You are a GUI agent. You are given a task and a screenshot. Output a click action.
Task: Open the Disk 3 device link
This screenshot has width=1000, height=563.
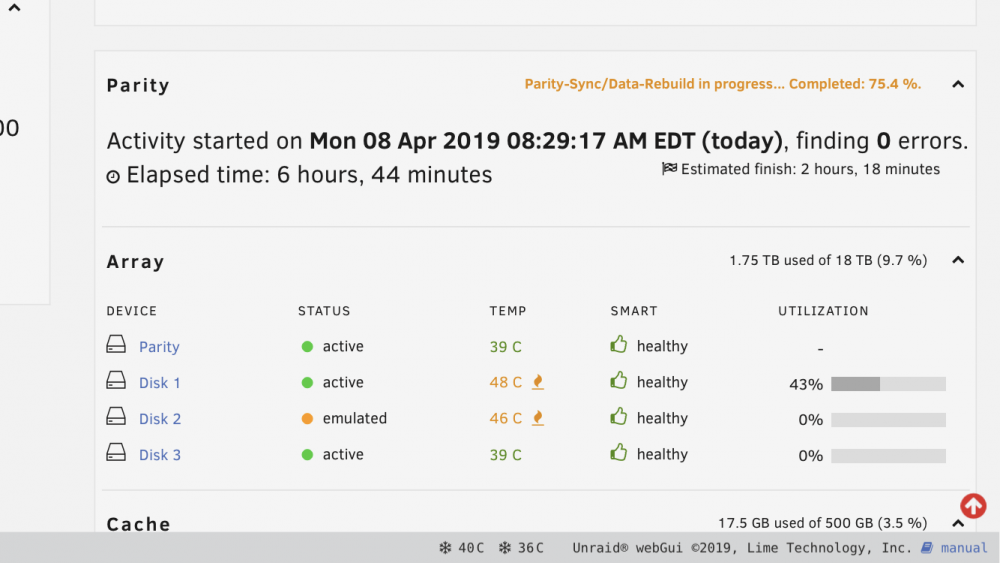click(160, 455)
